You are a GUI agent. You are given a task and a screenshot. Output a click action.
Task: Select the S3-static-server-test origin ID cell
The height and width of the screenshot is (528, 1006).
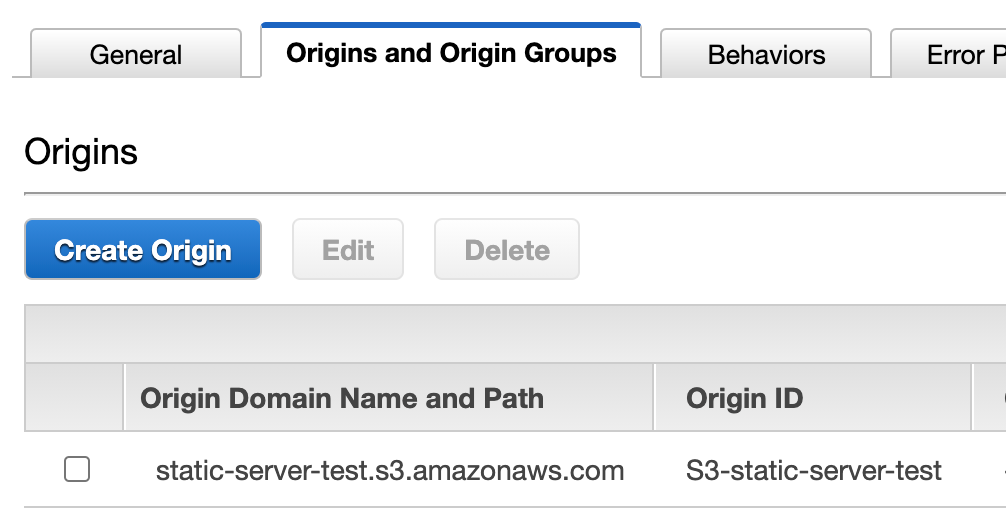(x=814, y=470)
